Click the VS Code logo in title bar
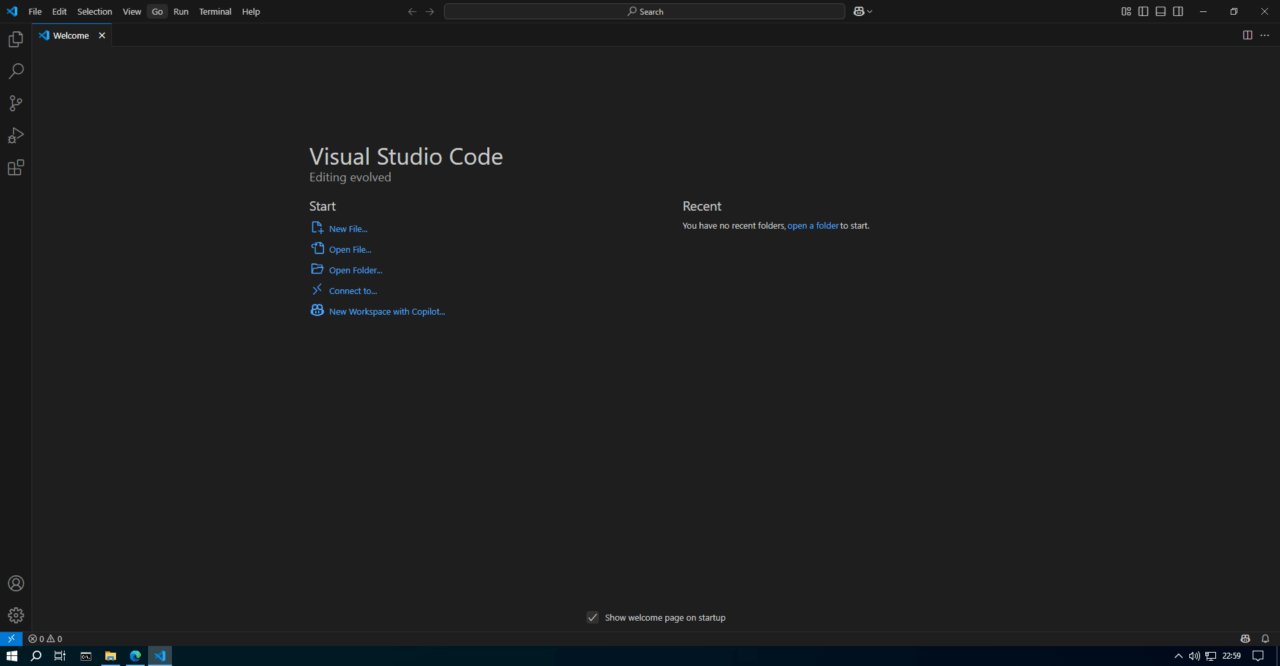The height and width of the screenshot is (666, 1280). click(x=12, y=11)
